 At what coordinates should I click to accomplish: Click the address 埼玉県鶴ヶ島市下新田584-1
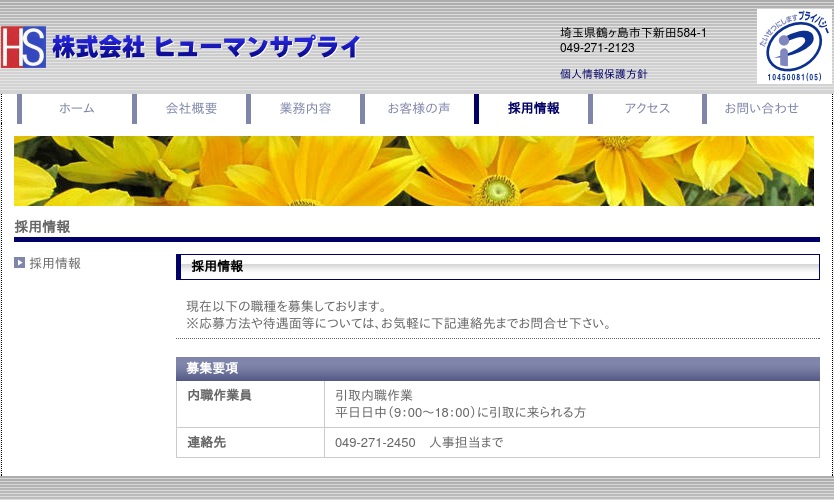coord(633,33)
